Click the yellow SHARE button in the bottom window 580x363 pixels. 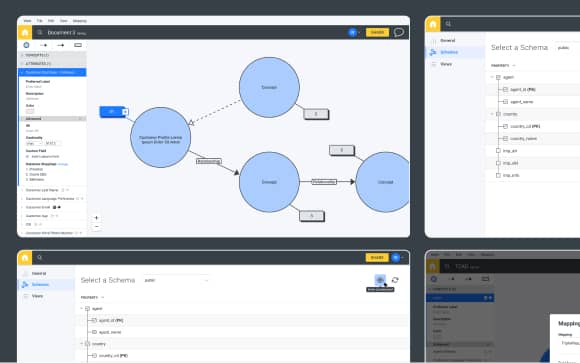click(377, 258)
